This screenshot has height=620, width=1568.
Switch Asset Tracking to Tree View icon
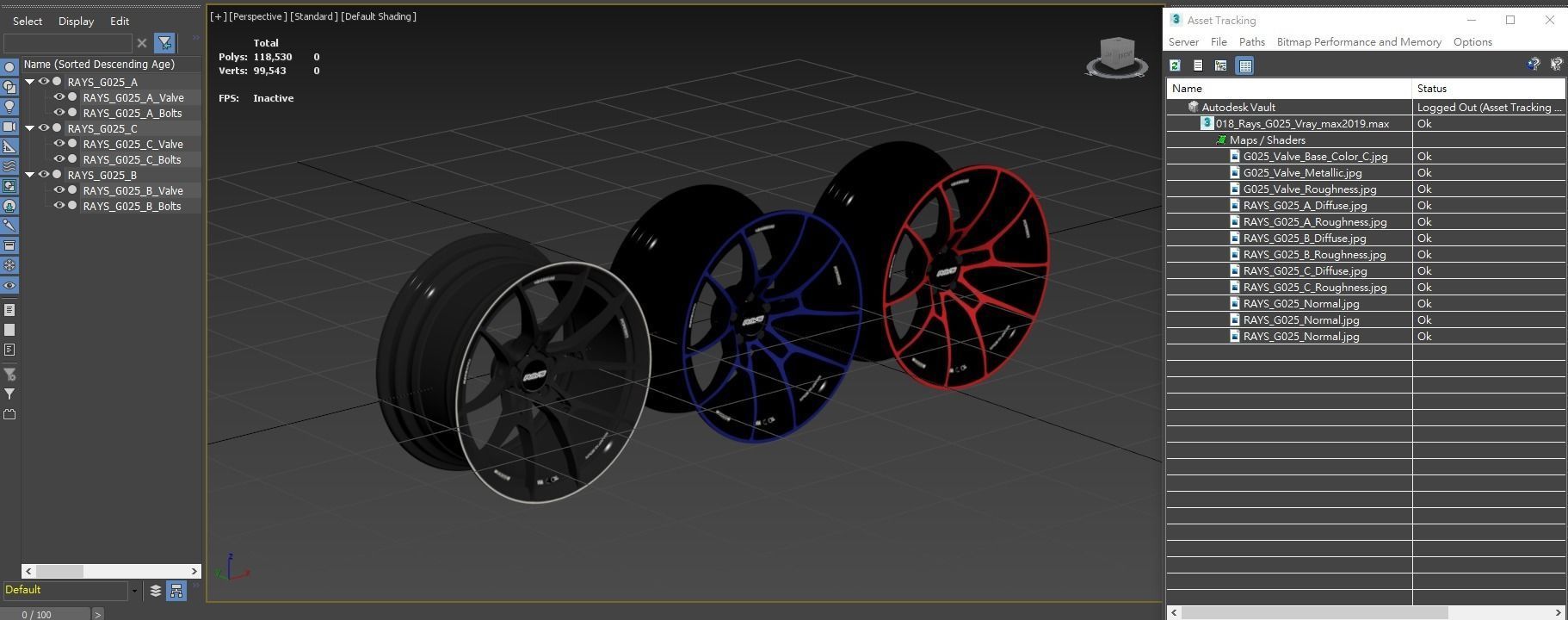(1220, 65)
